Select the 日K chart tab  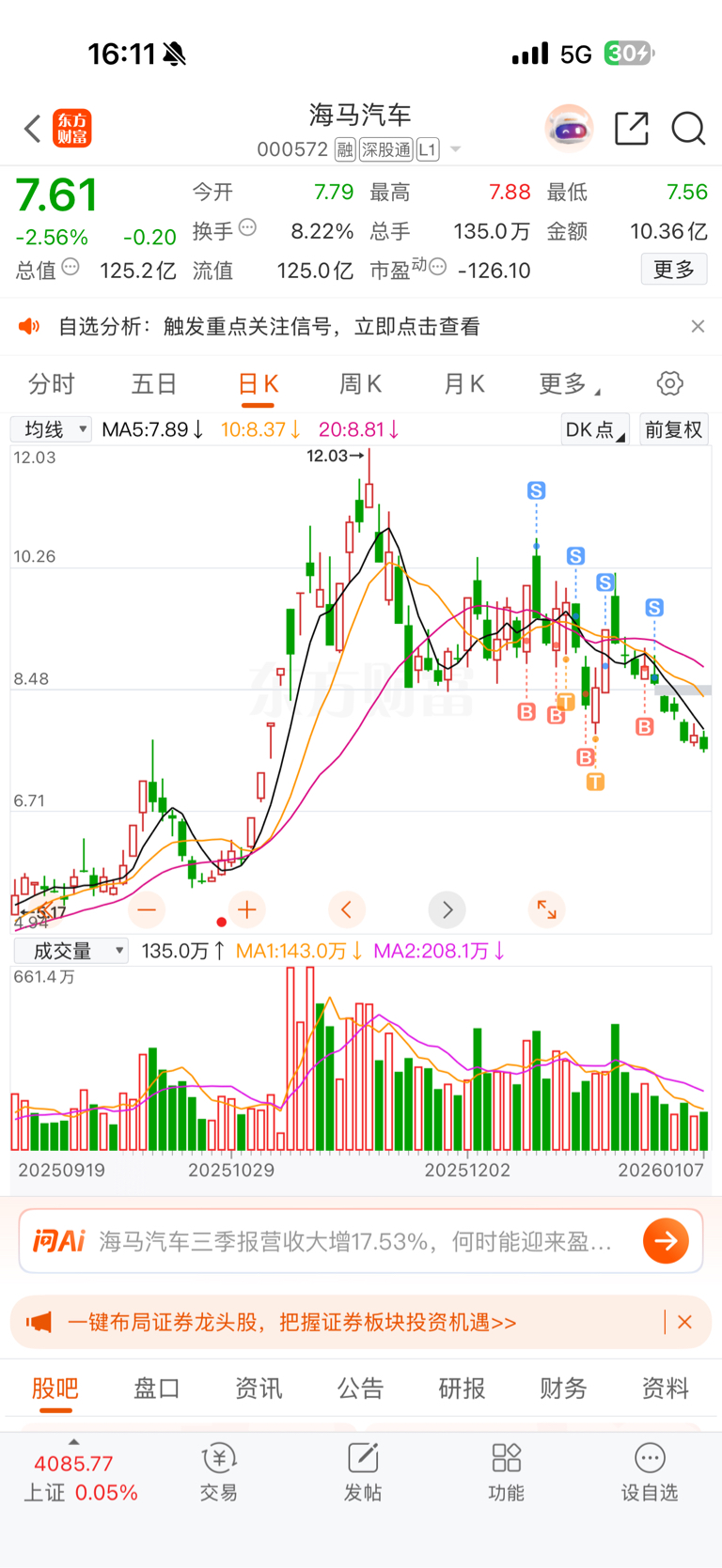tap(258, 384)
